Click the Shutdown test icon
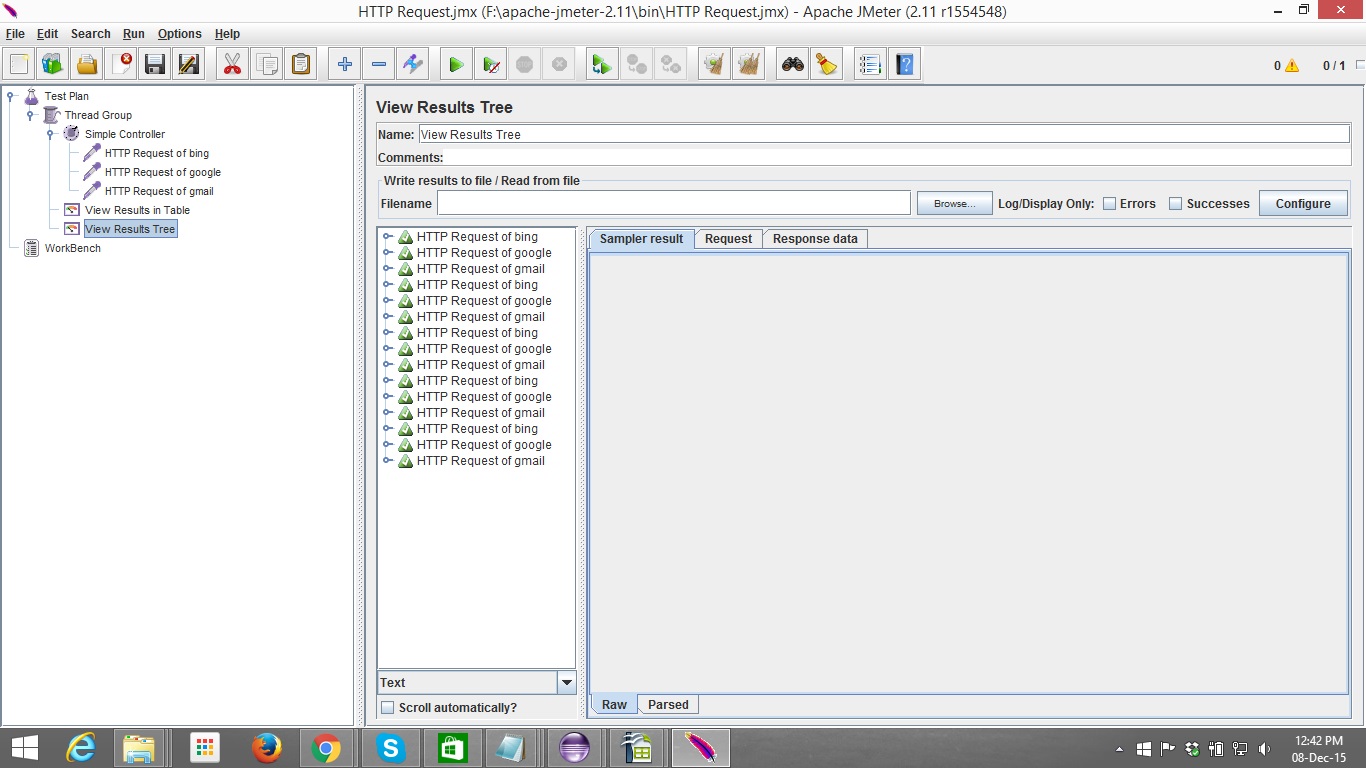The width and height of the screenshot is (1366, 768). (559, 65)
